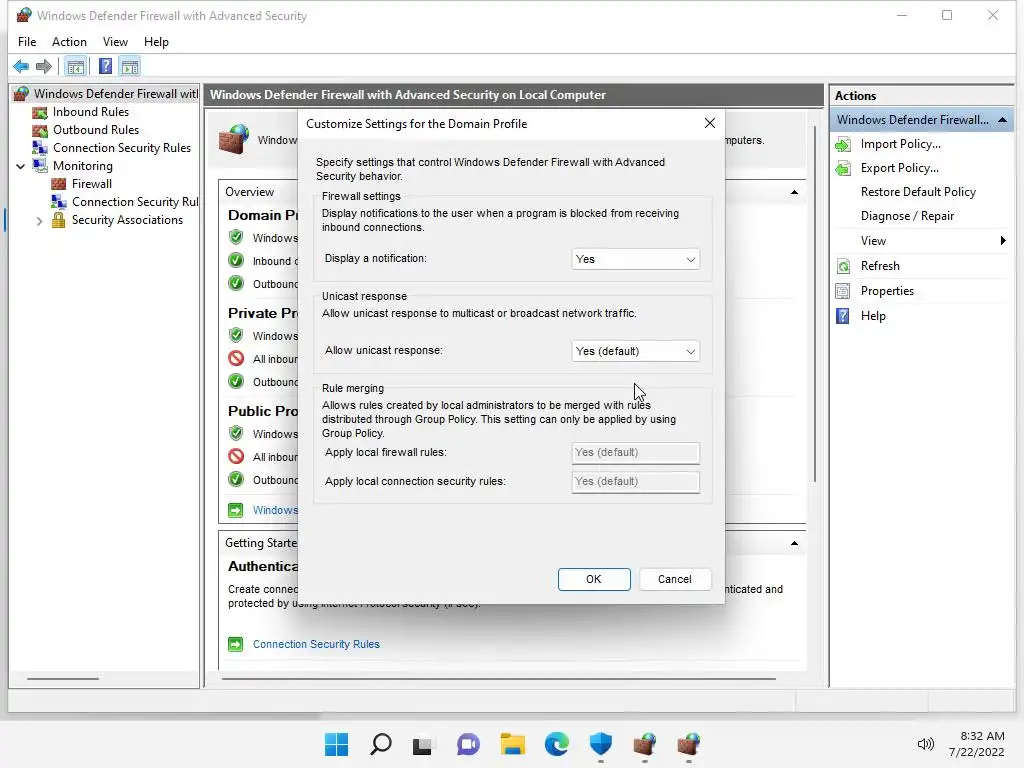Open taskbar Search
Screen dimensions: 1024x768
pos(381,744)
